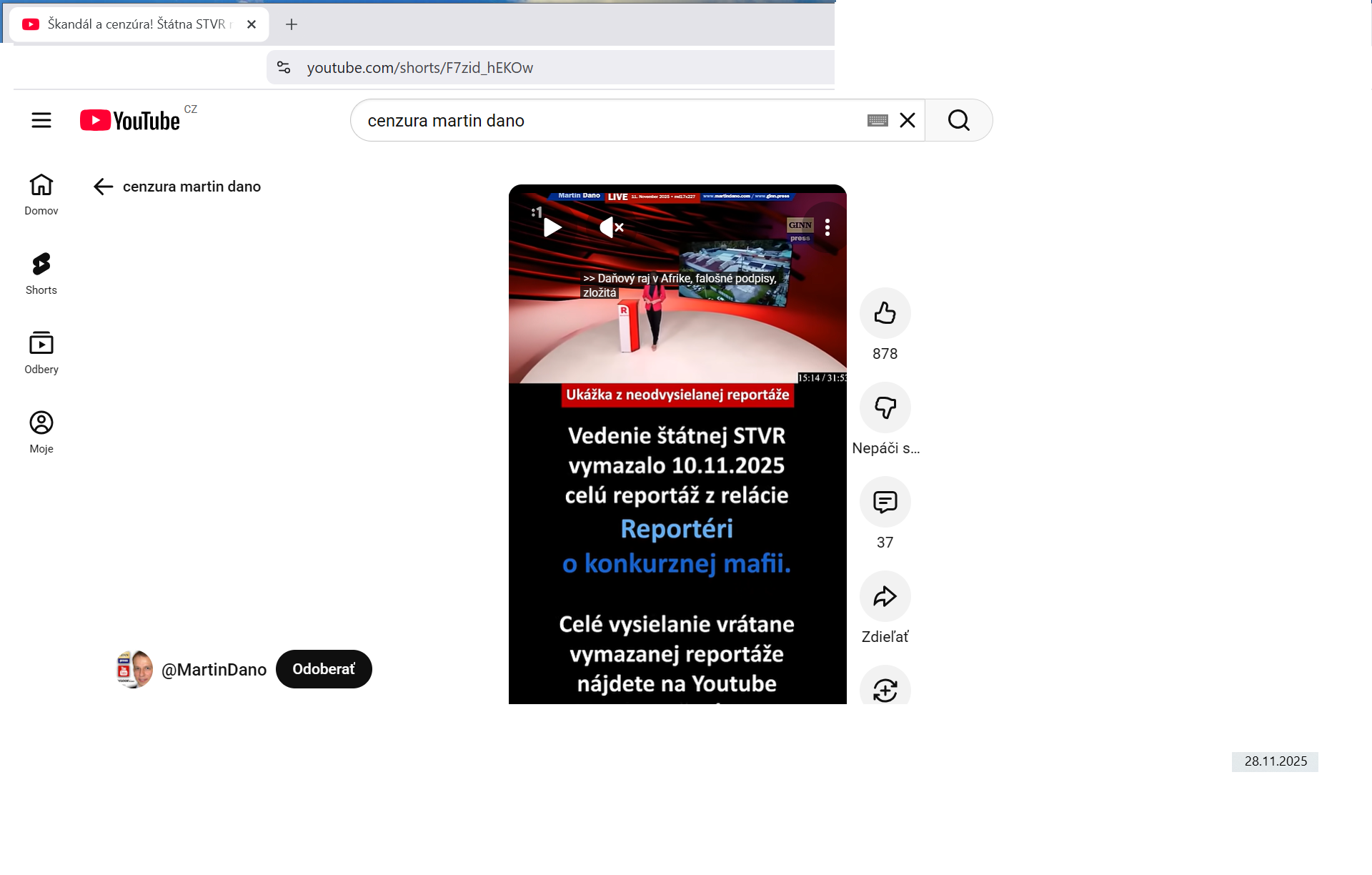Open Odbery subscriptions in sidebar
The image size is (1372, 875).
coord(41,352)
